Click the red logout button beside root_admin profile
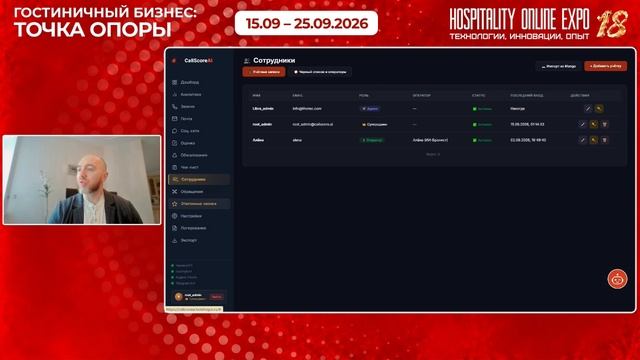Viewport: 640px width, 360px height. point(216,297)
